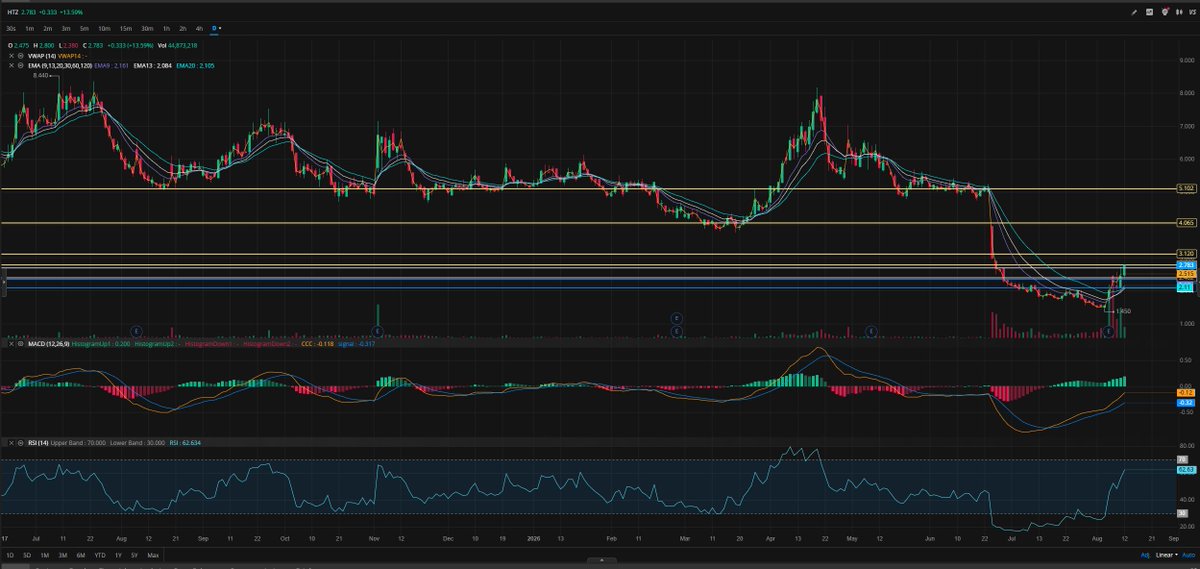Set range to 6M

click(80, 554)
